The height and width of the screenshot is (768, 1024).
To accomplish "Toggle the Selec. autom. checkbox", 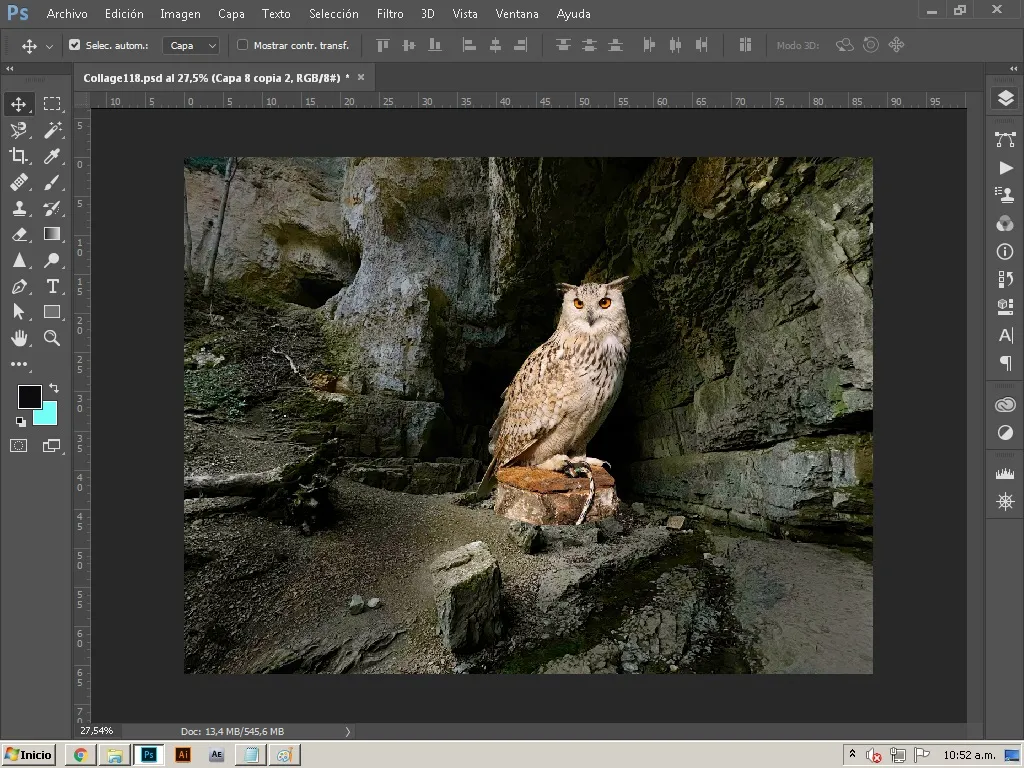I will click(74, 45).
